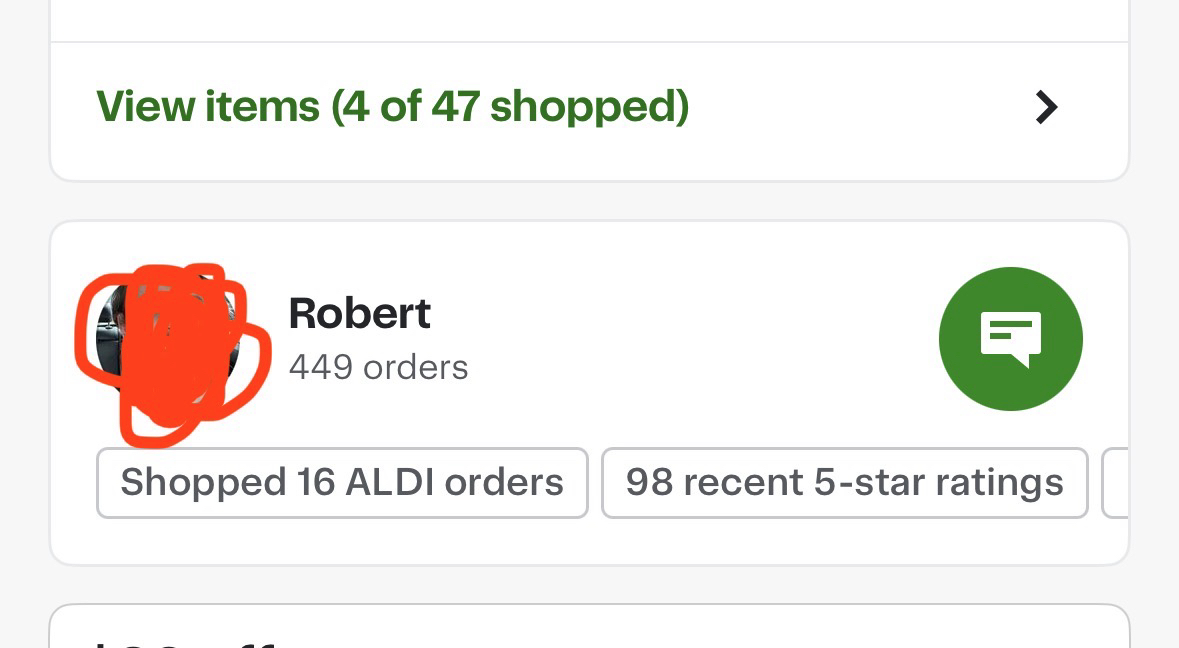
Task: Select the Shopped 16 ALDI orders badge
Action: coord(341,483)
